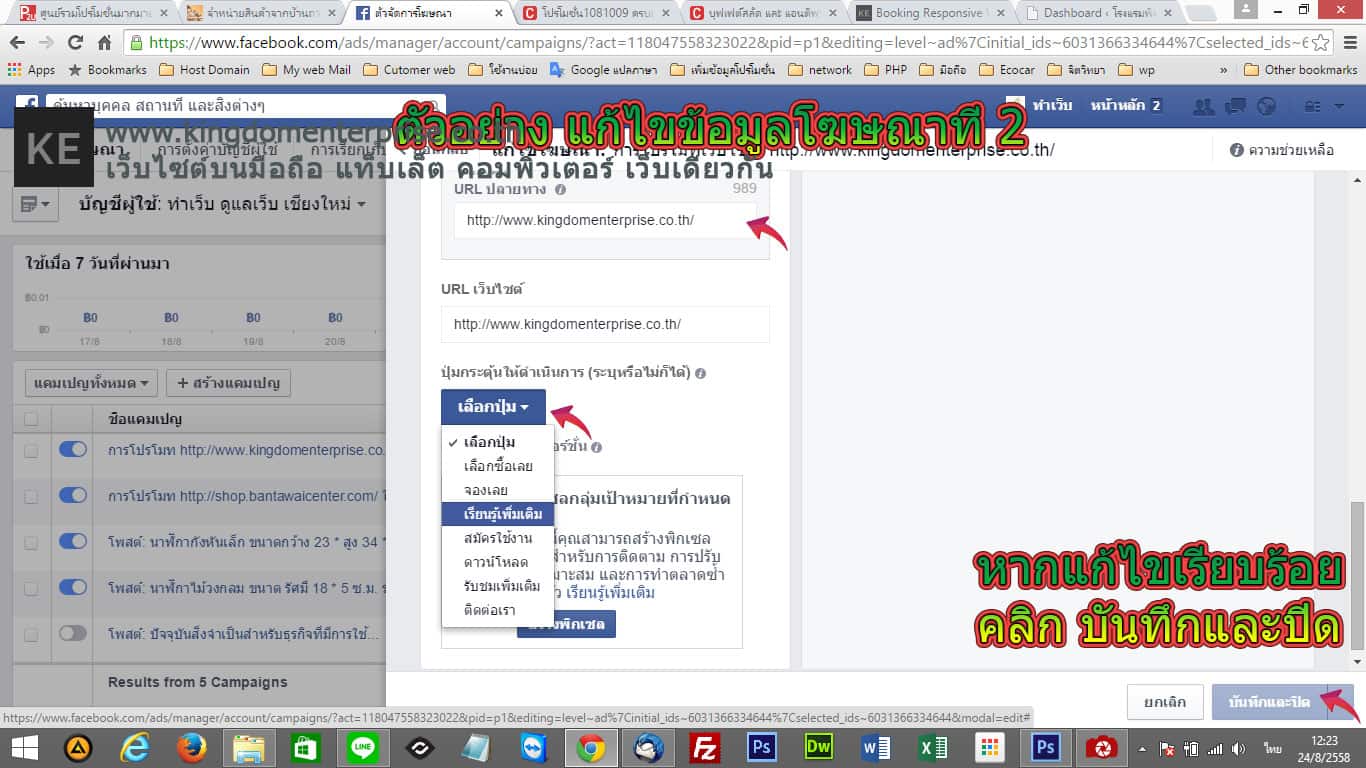This screenshot has width=1366, height=768.
Task: Open the account selector ทำเว็บ ดูแลเว็บ เชียงใหม่
Action: pyautogui.click(x=222, y=204)
